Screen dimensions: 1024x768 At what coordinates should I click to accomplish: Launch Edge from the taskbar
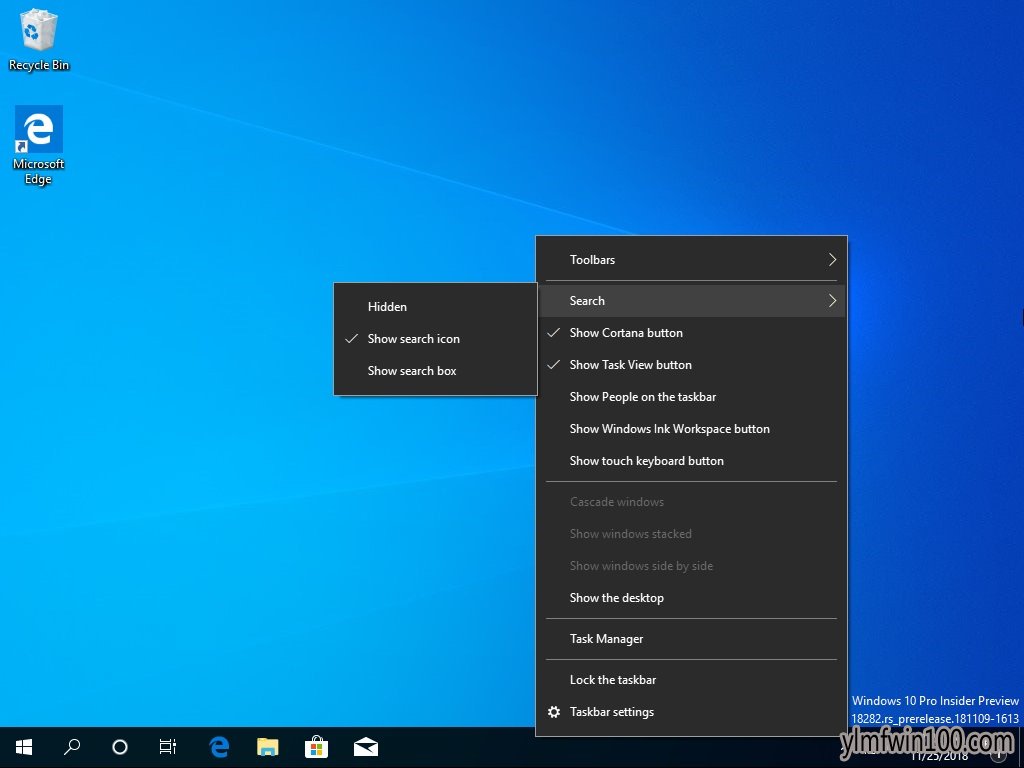[219, 746]
